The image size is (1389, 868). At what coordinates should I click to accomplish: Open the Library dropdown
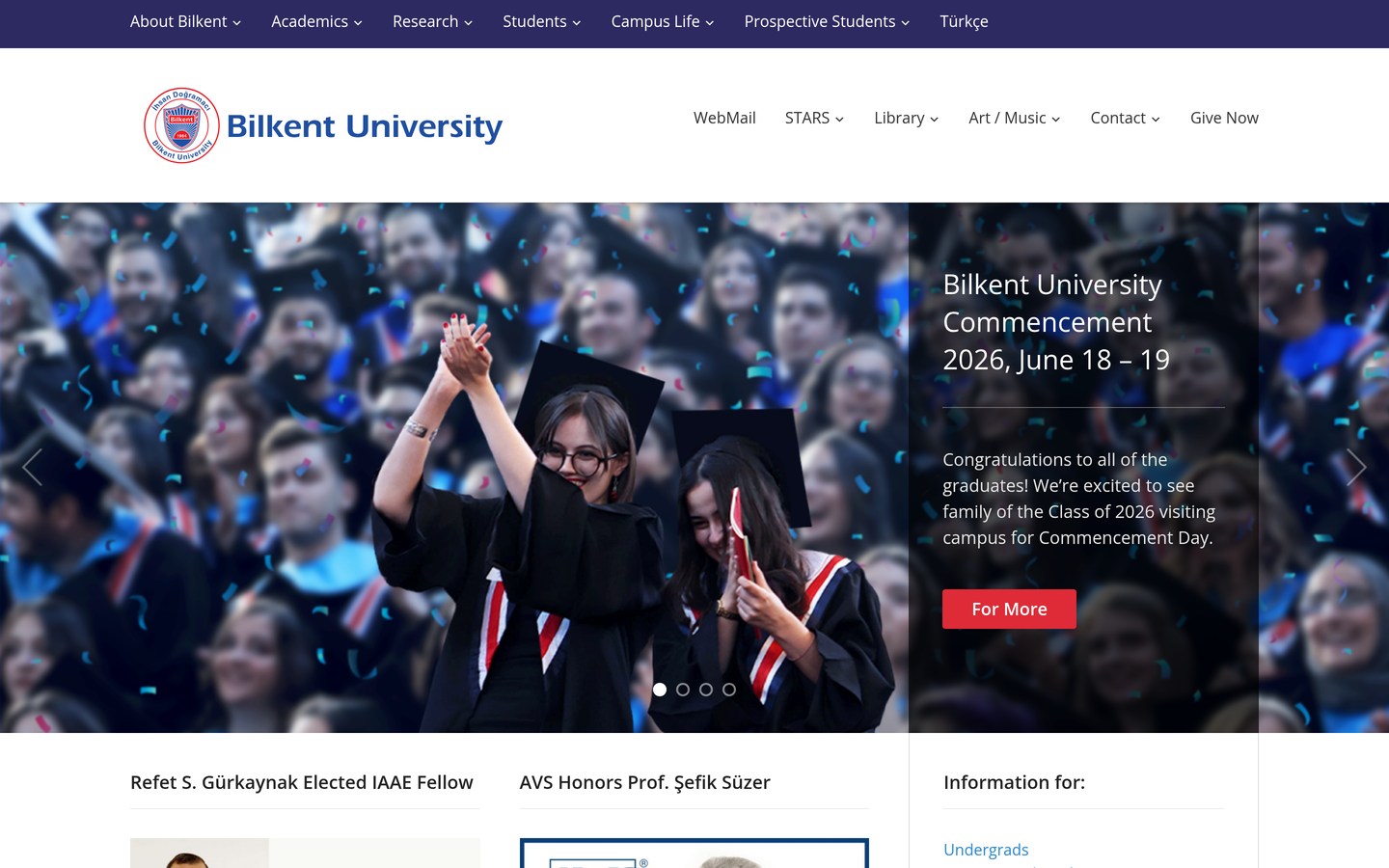906,118
